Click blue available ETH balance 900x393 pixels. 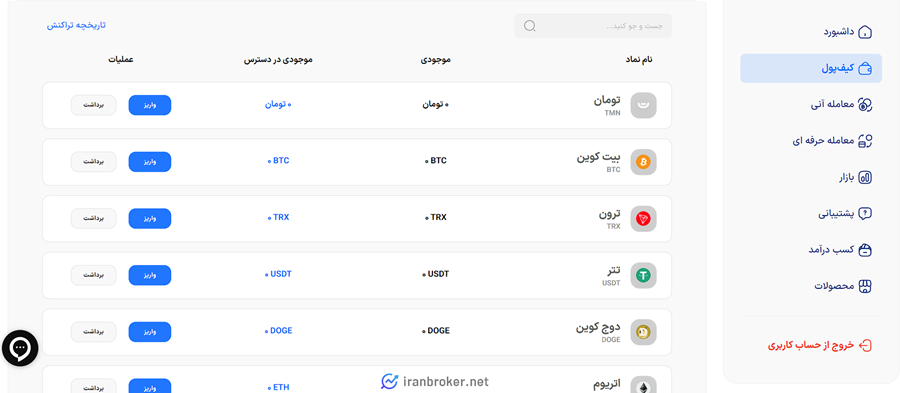coord(278,387)
